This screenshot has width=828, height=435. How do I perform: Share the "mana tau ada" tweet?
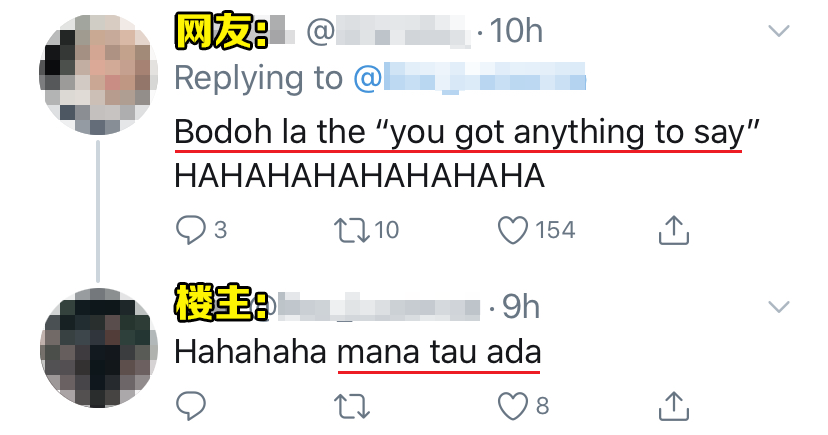pos(674,405)
